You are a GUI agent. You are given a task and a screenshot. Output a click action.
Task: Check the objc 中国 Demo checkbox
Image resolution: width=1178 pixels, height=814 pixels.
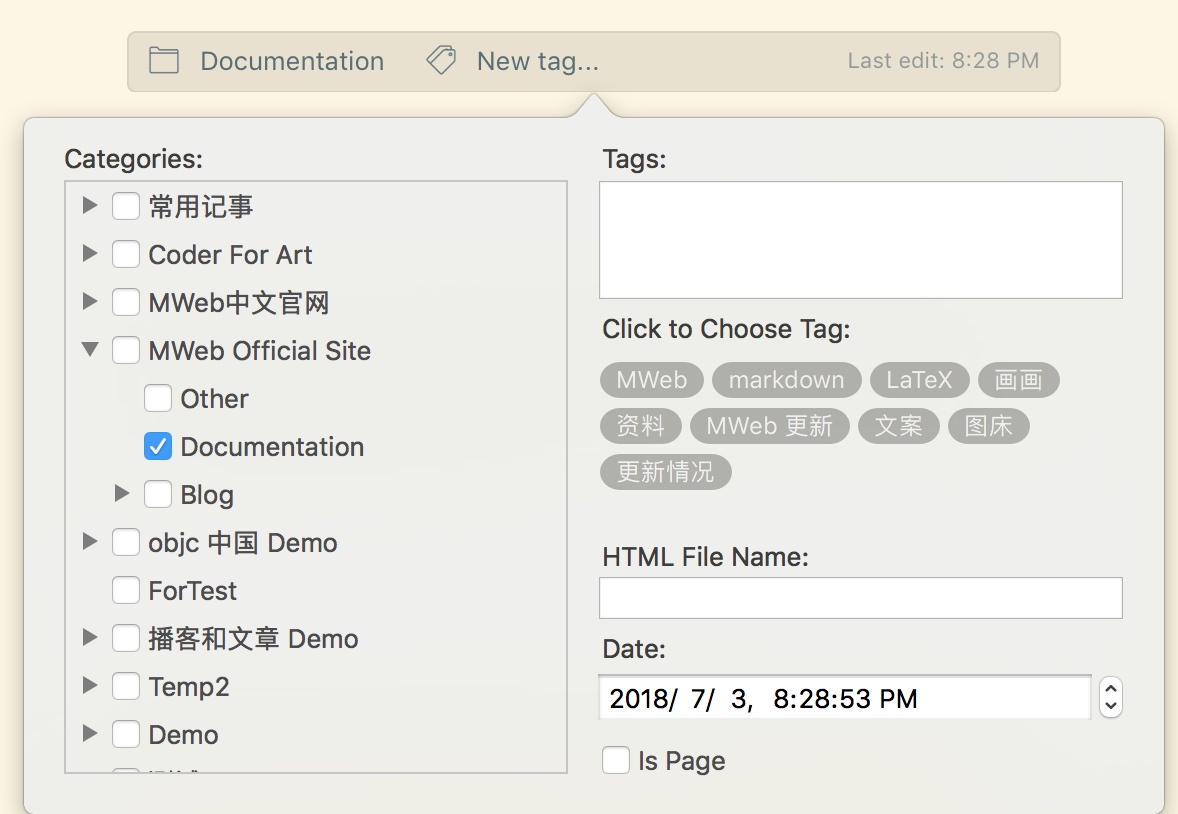click(x=125, y=542)
